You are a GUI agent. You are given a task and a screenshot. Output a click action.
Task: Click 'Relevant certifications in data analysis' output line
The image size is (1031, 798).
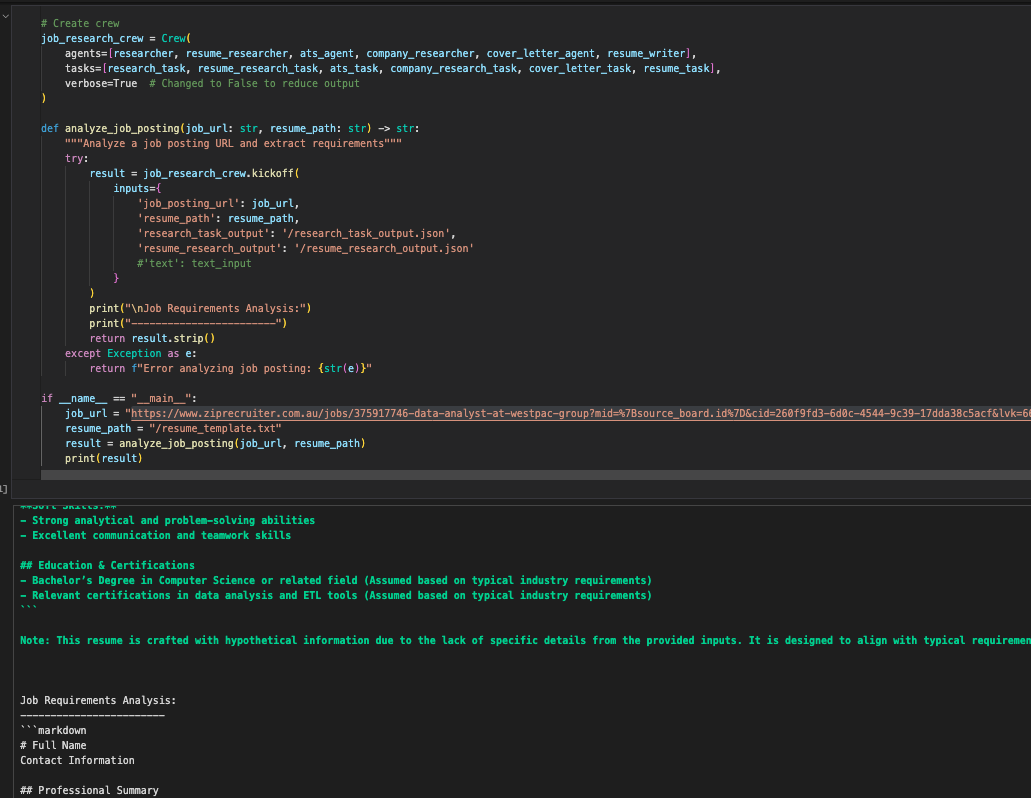[335, 596]
